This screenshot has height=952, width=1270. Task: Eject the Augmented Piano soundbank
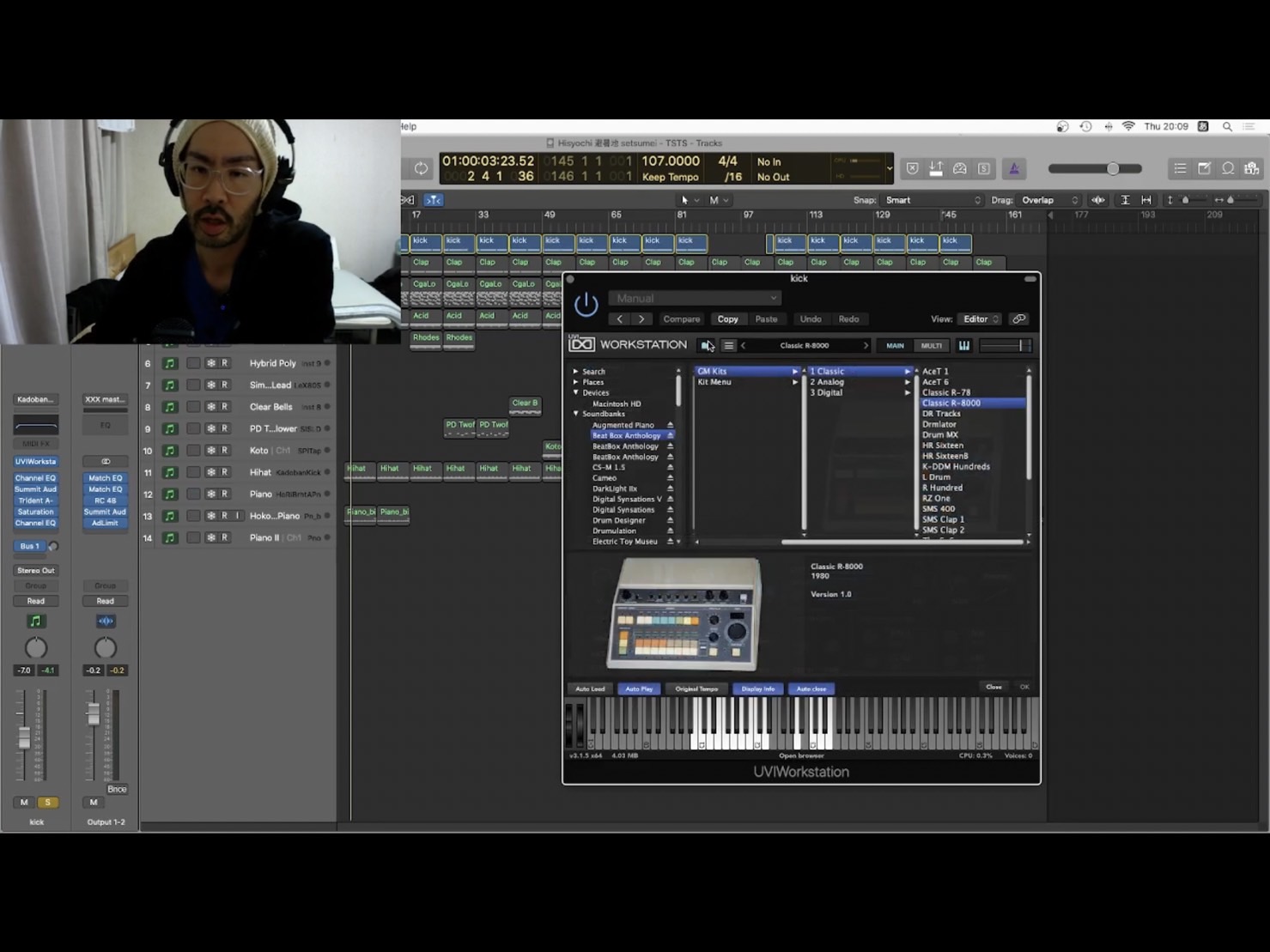point(670,425)
